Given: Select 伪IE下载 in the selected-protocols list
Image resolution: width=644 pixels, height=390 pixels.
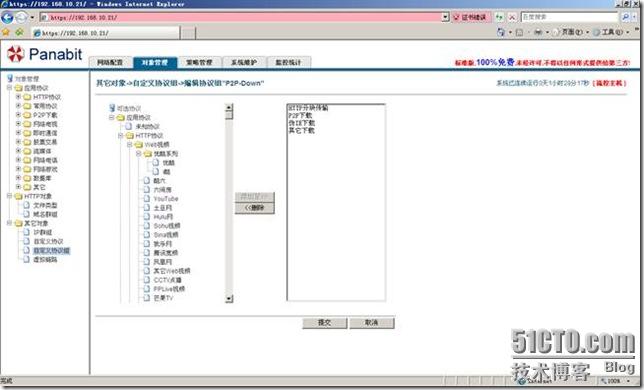Looking at the screenshot, I should (x=301, y=123).
